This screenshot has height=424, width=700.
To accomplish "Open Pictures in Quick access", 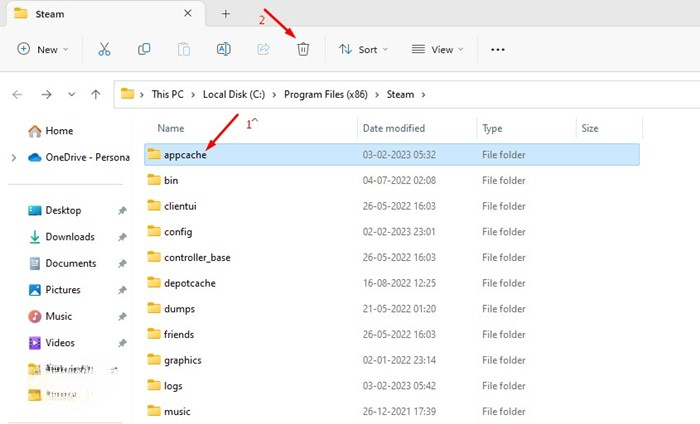I will click(x=54, y=290).
